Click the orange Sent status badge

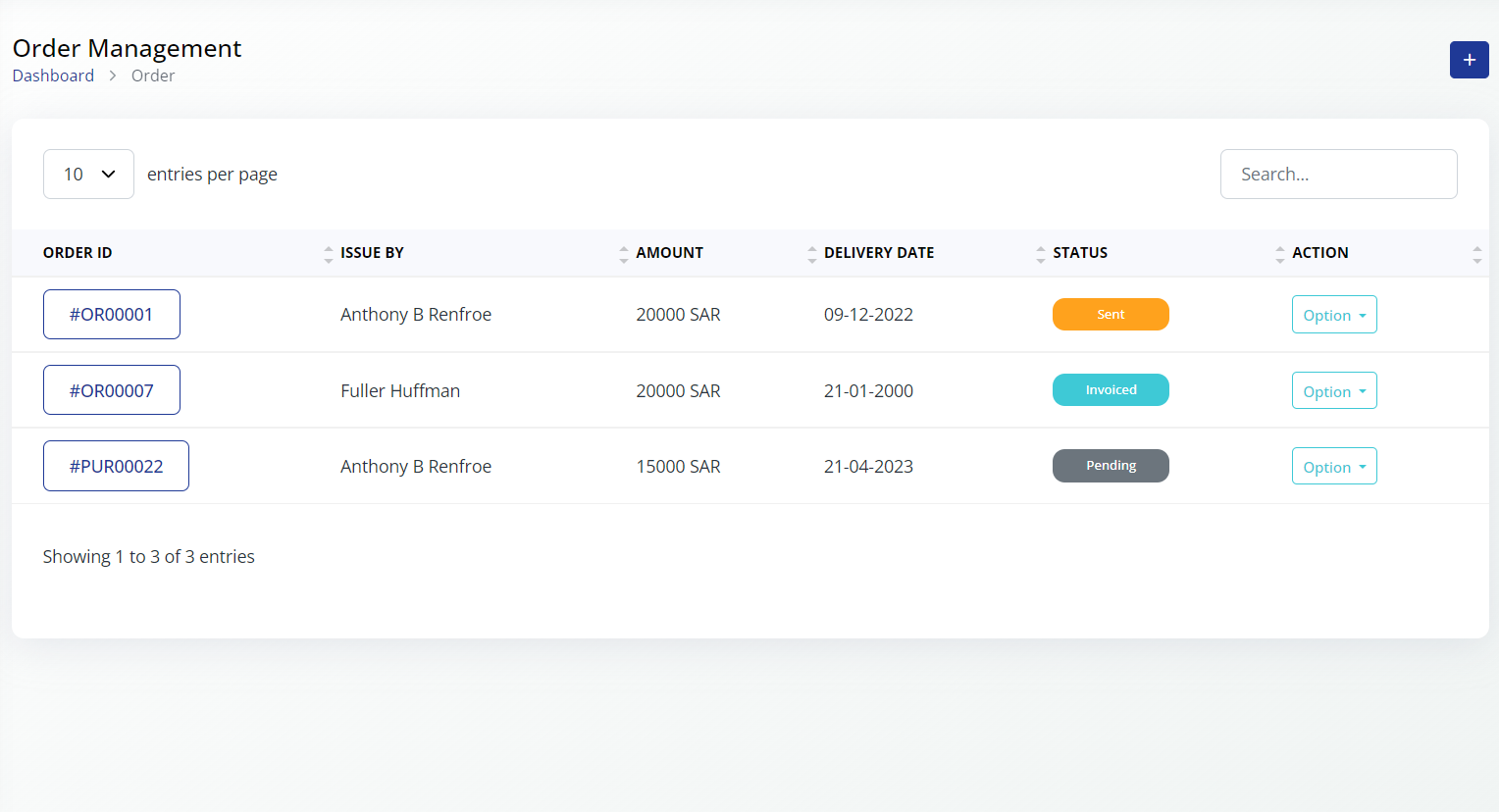click(1111, 315)
